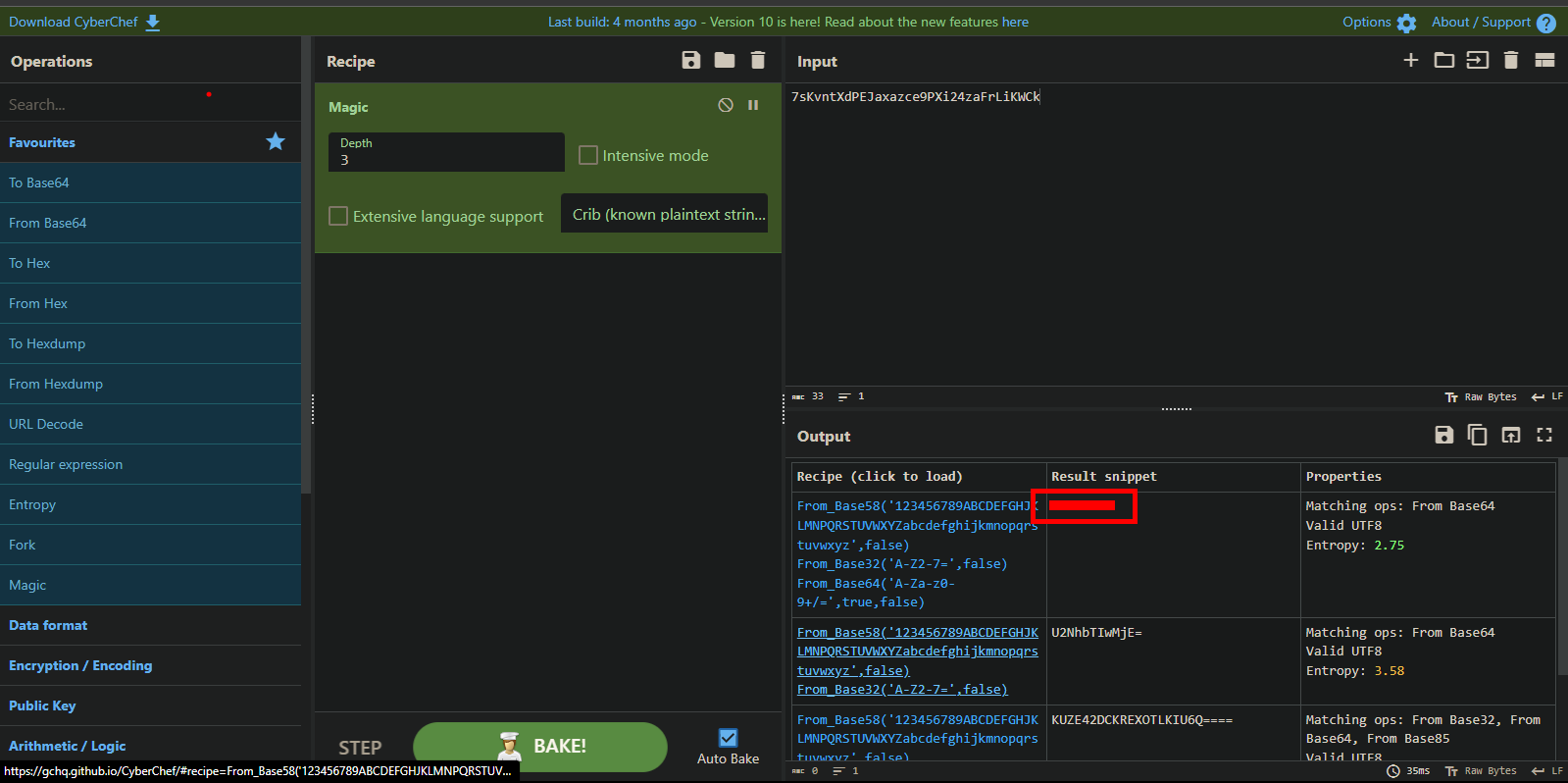Add a new input tab

1411,61
